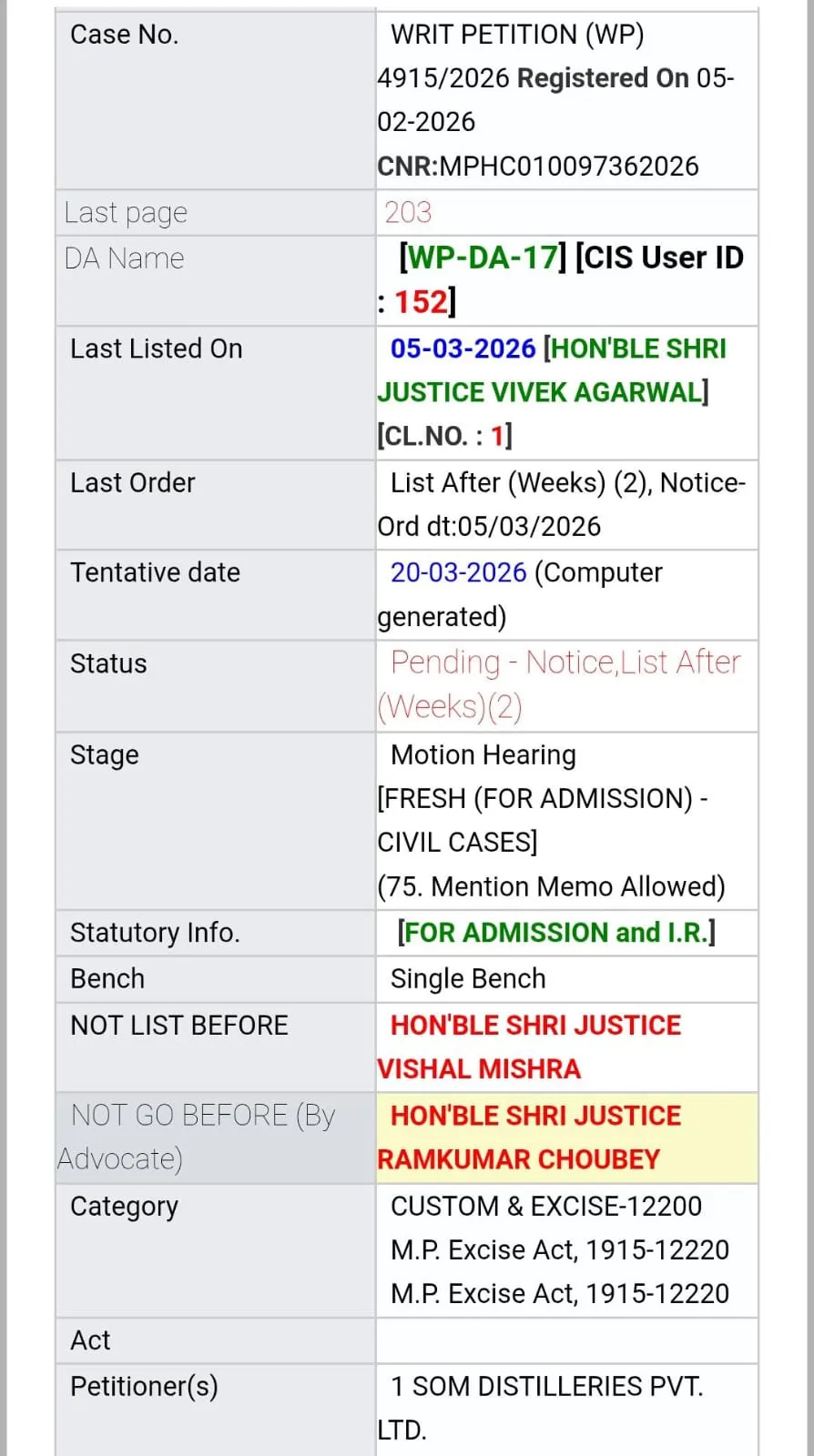Click the tentative date 20-03-2026
The height and width of the screenshot is (1456, 814).
(458, 572)
